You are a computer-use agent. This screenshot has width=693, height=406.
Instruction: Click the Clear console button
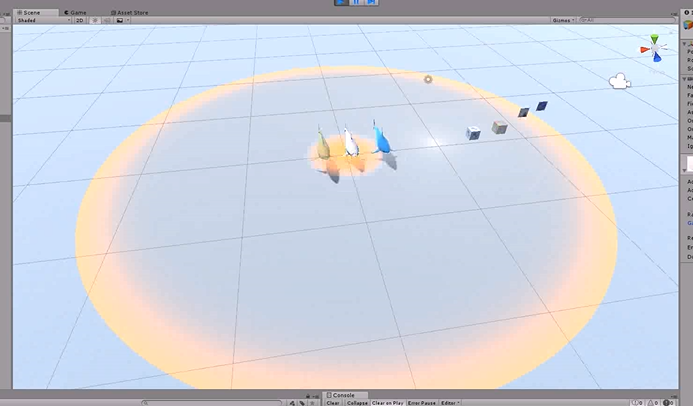coord(333,403)
